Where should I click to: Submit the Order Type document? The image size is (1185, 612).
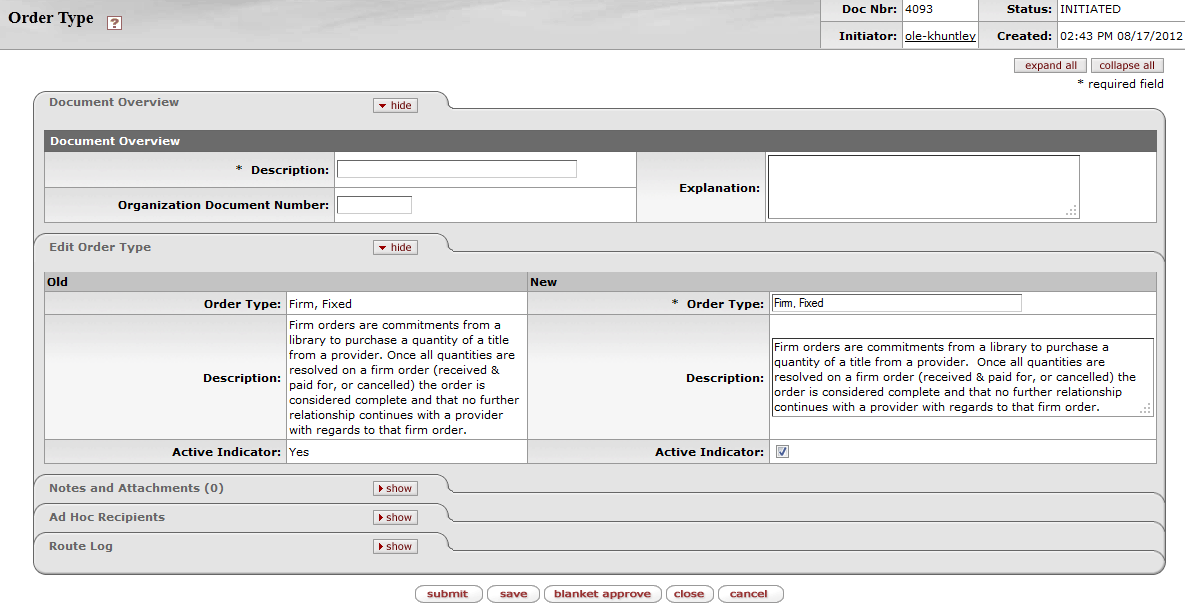tap(448, 594)
